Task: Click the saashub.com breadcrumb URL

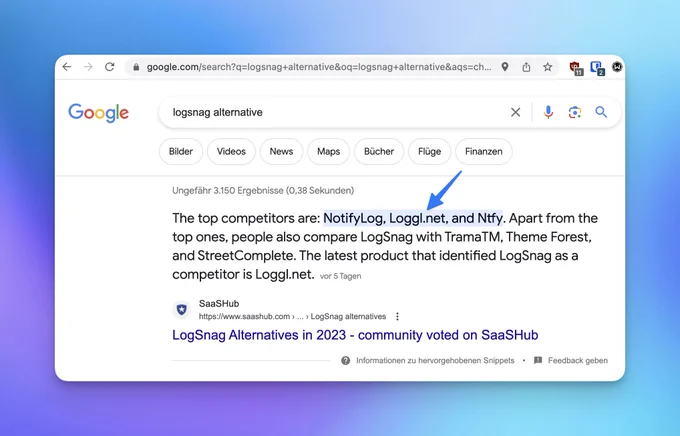Action: 292,317
